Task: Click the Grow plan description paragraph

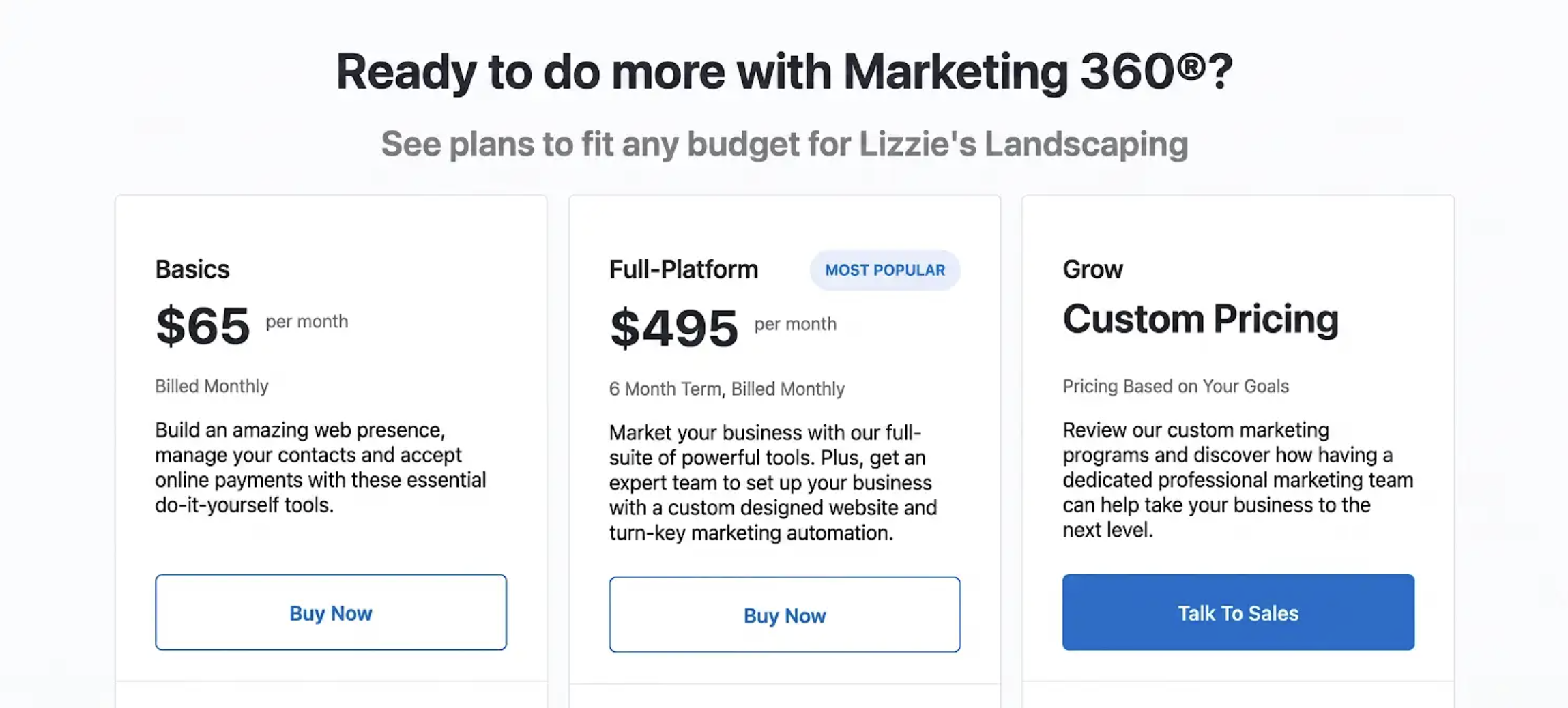Action: point(1238,480)
